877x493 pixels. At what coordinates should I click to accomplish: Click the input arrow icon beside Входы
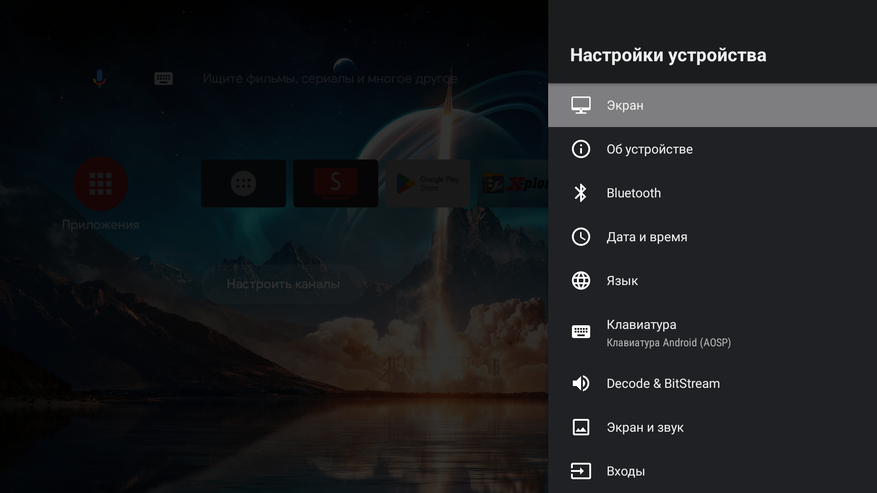pos(581,471)
